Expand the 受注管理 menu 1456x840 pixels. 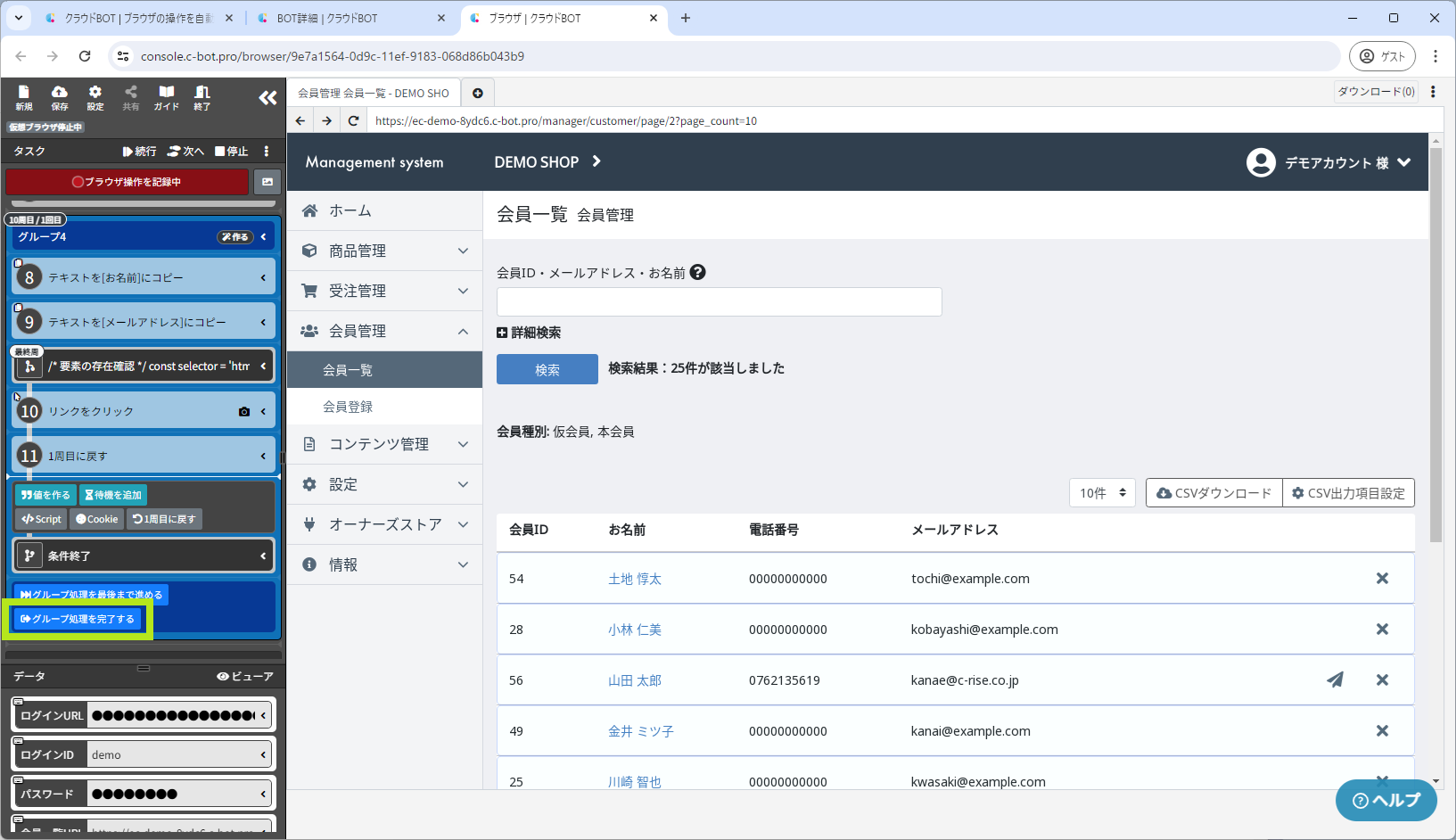tap(385, 291)
